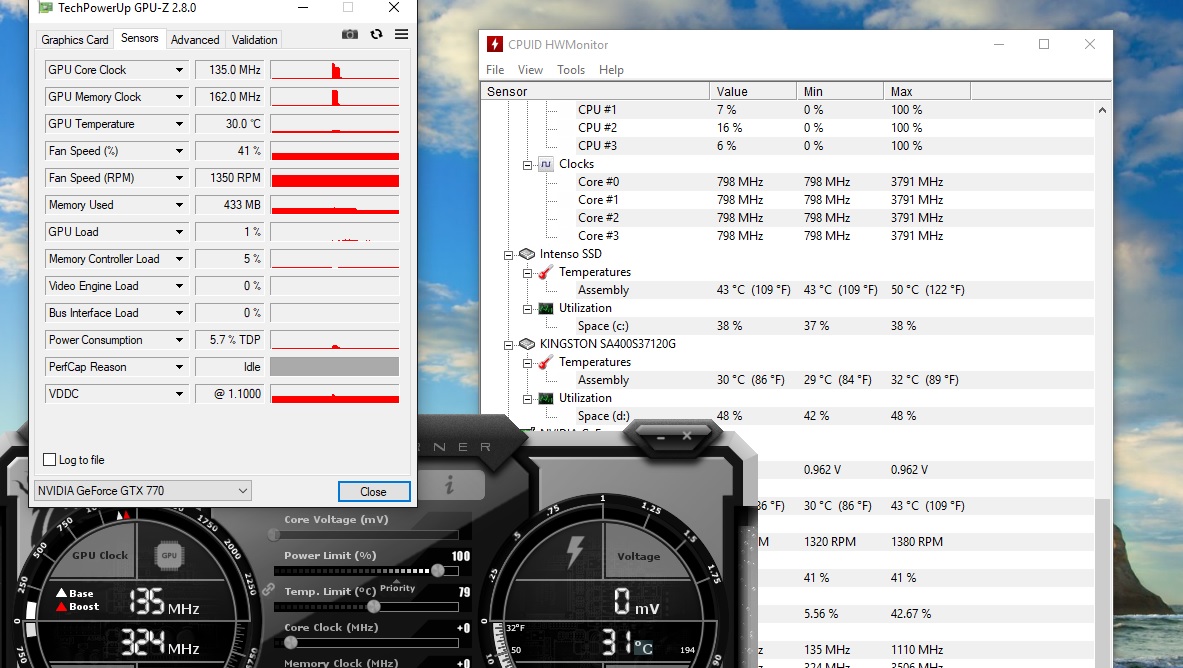This screenshot has height=668, width=1183.
Task: Open GPU Load sensor dropdown
Action: pyautogui.click(x=180, y=232)
